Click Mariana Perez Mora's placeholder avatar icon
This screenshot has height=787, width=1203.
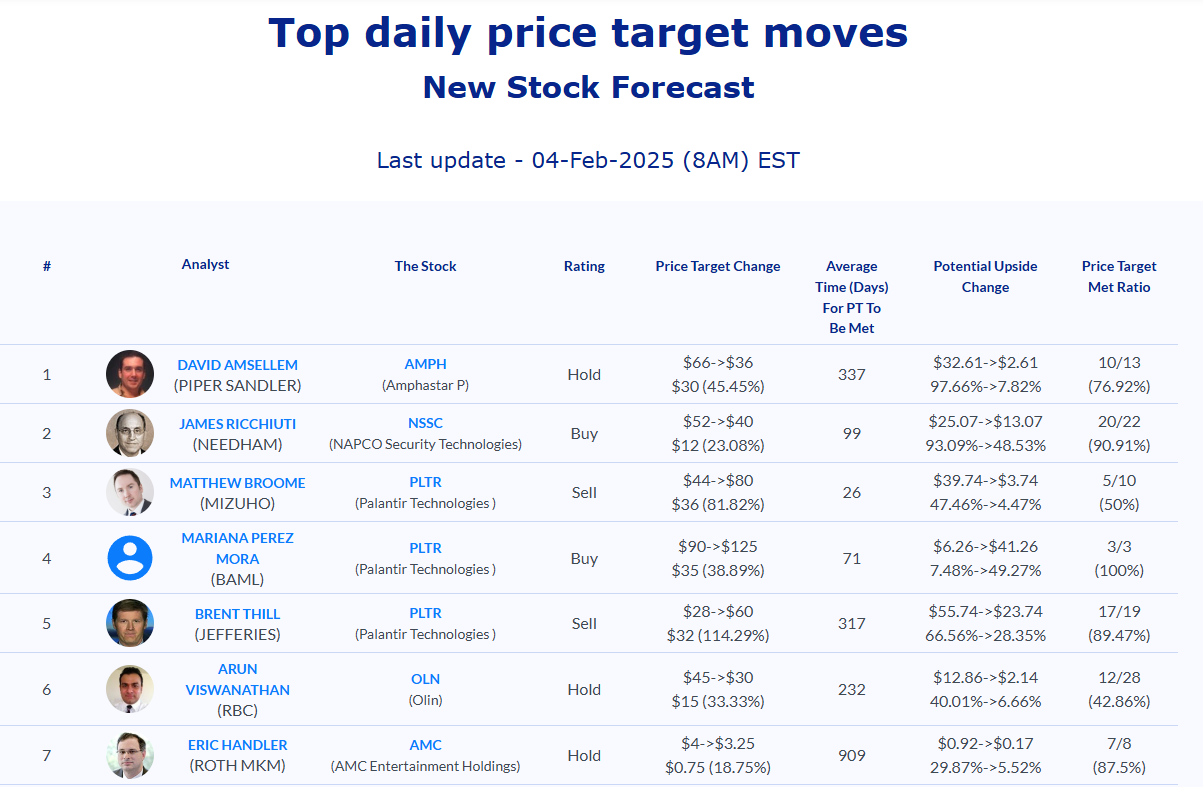click(130, 558)
